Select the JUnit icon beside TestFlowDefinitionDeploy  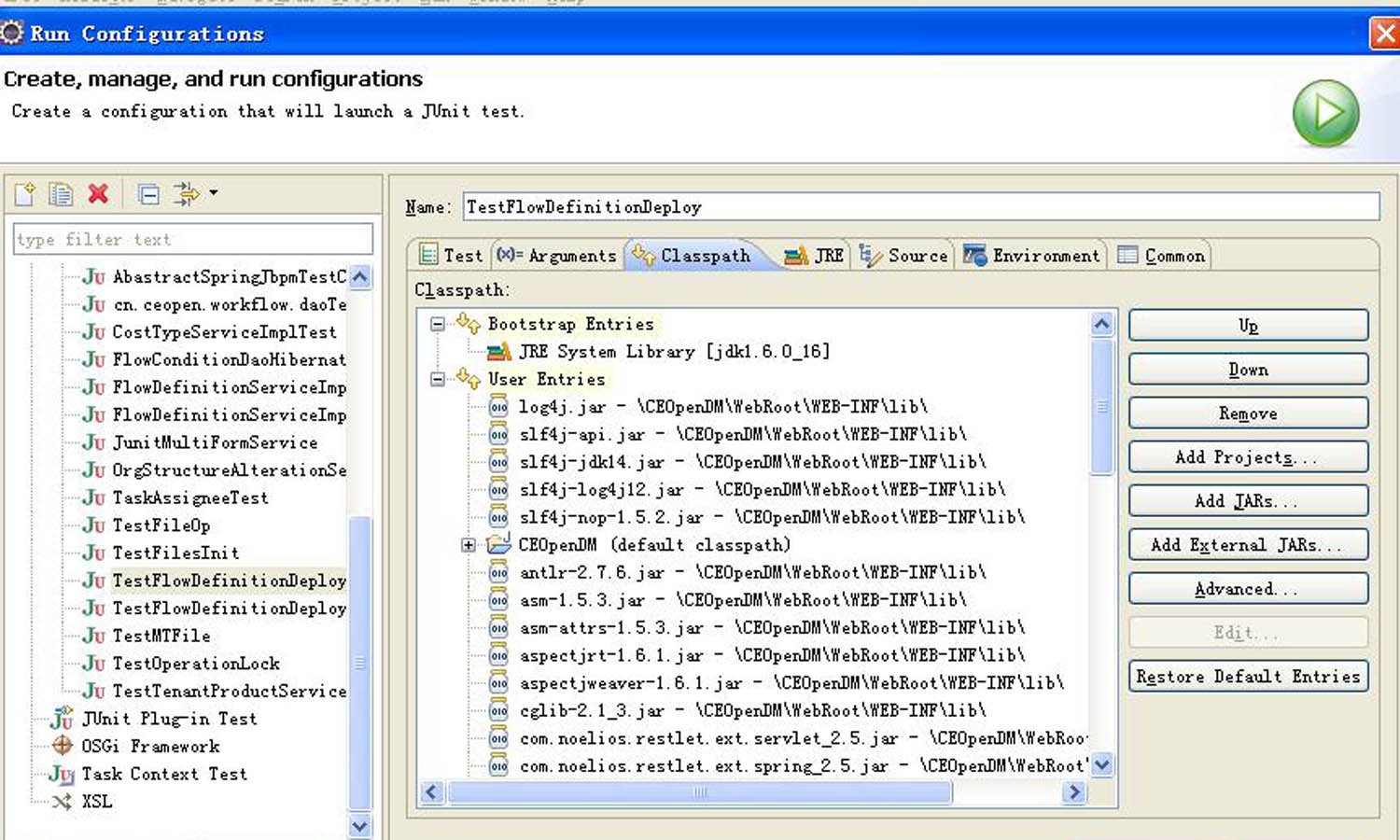94,581
